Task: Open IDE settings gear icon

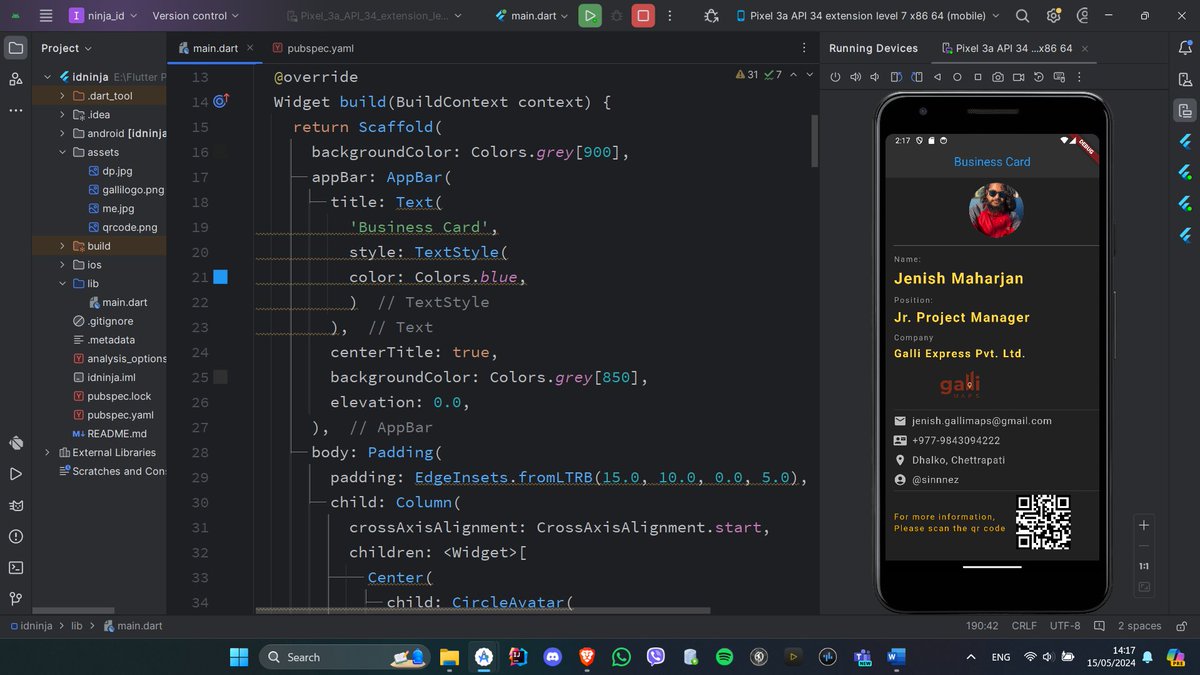Action: [x=1053, y=16]
